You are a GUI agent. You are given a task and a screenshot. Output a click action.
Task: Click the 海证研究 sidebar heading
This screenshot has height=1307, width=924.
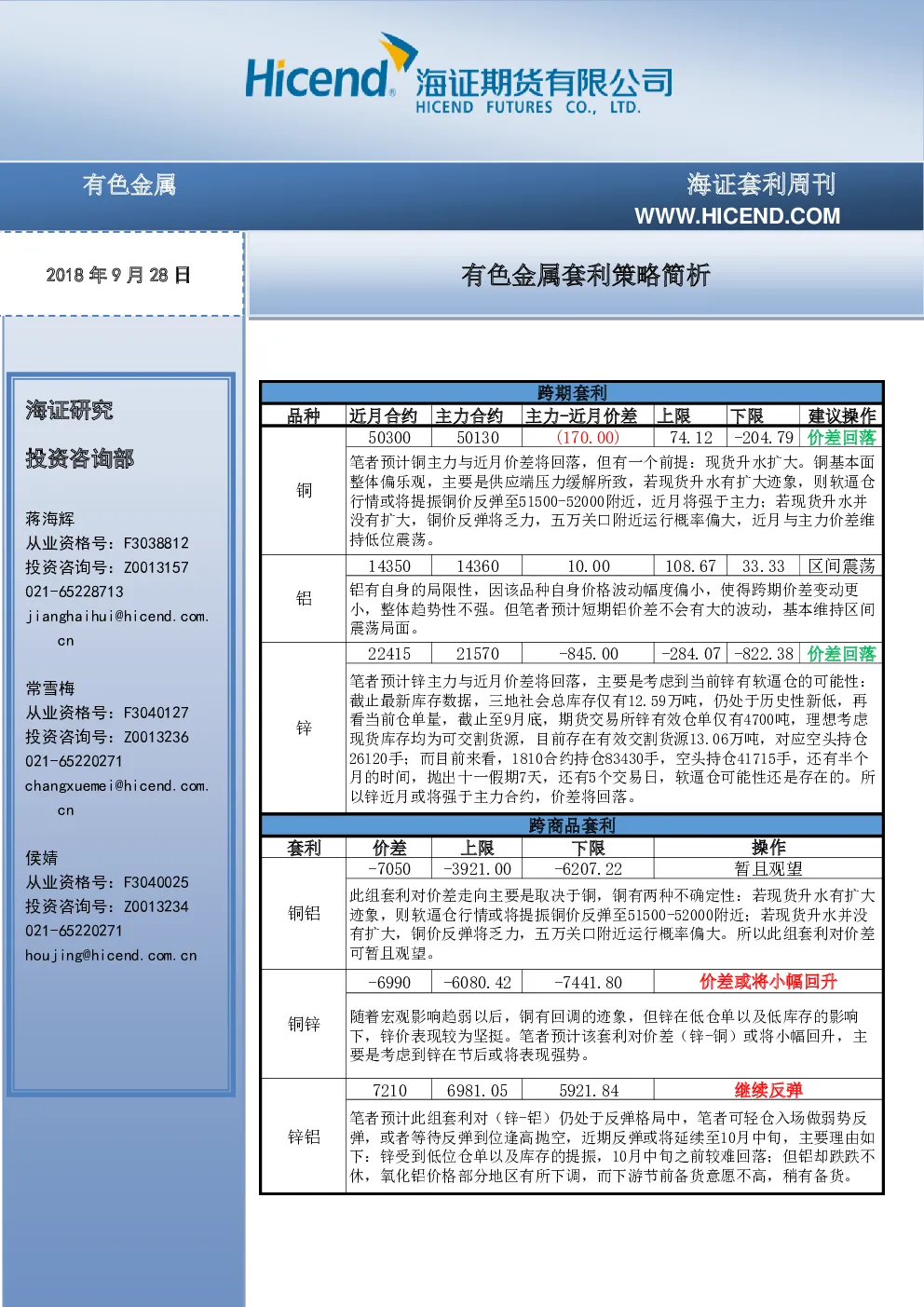click(69, 410)
